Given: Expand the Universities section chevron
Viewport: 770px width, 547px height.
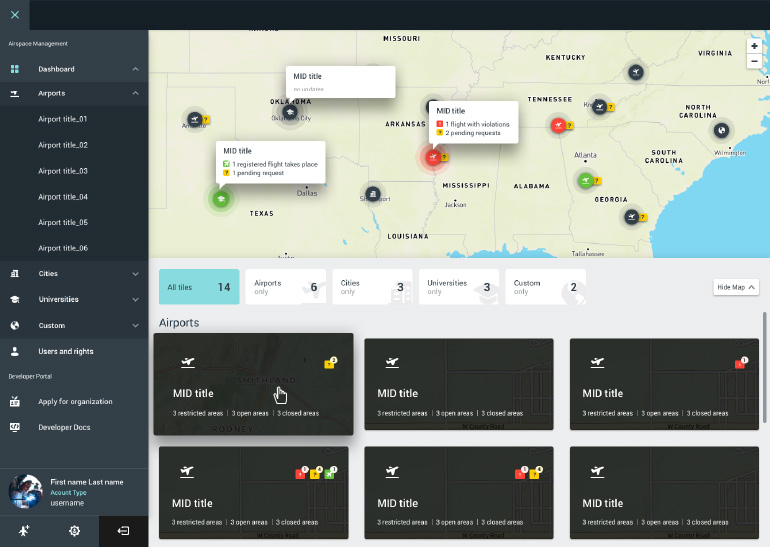Looking at the screenshot, I should (x=136, y=300).
